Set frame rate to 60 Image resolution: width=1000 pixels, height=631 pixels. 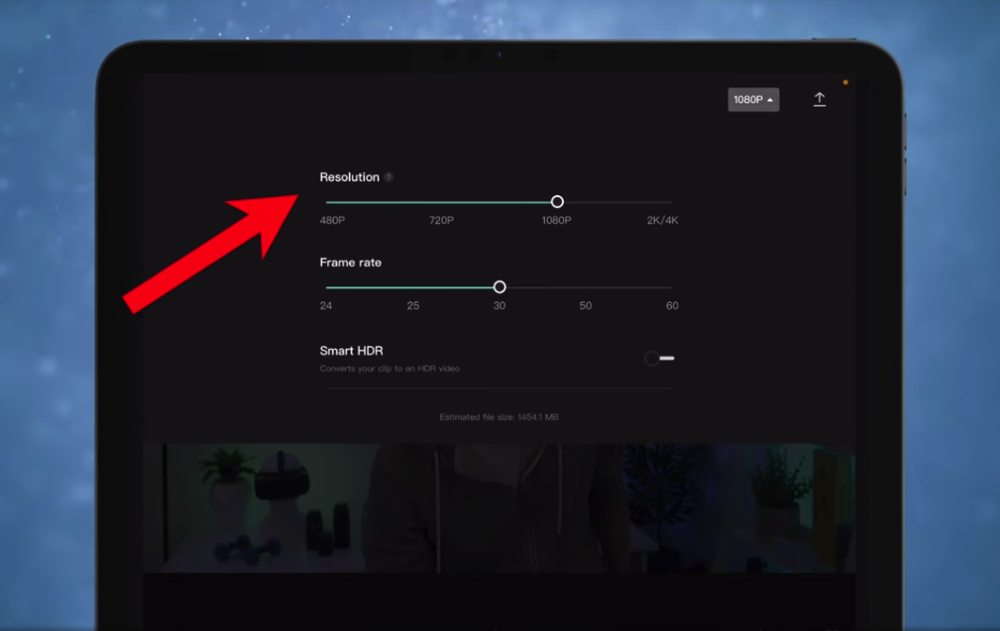click(x=672, y=306)
